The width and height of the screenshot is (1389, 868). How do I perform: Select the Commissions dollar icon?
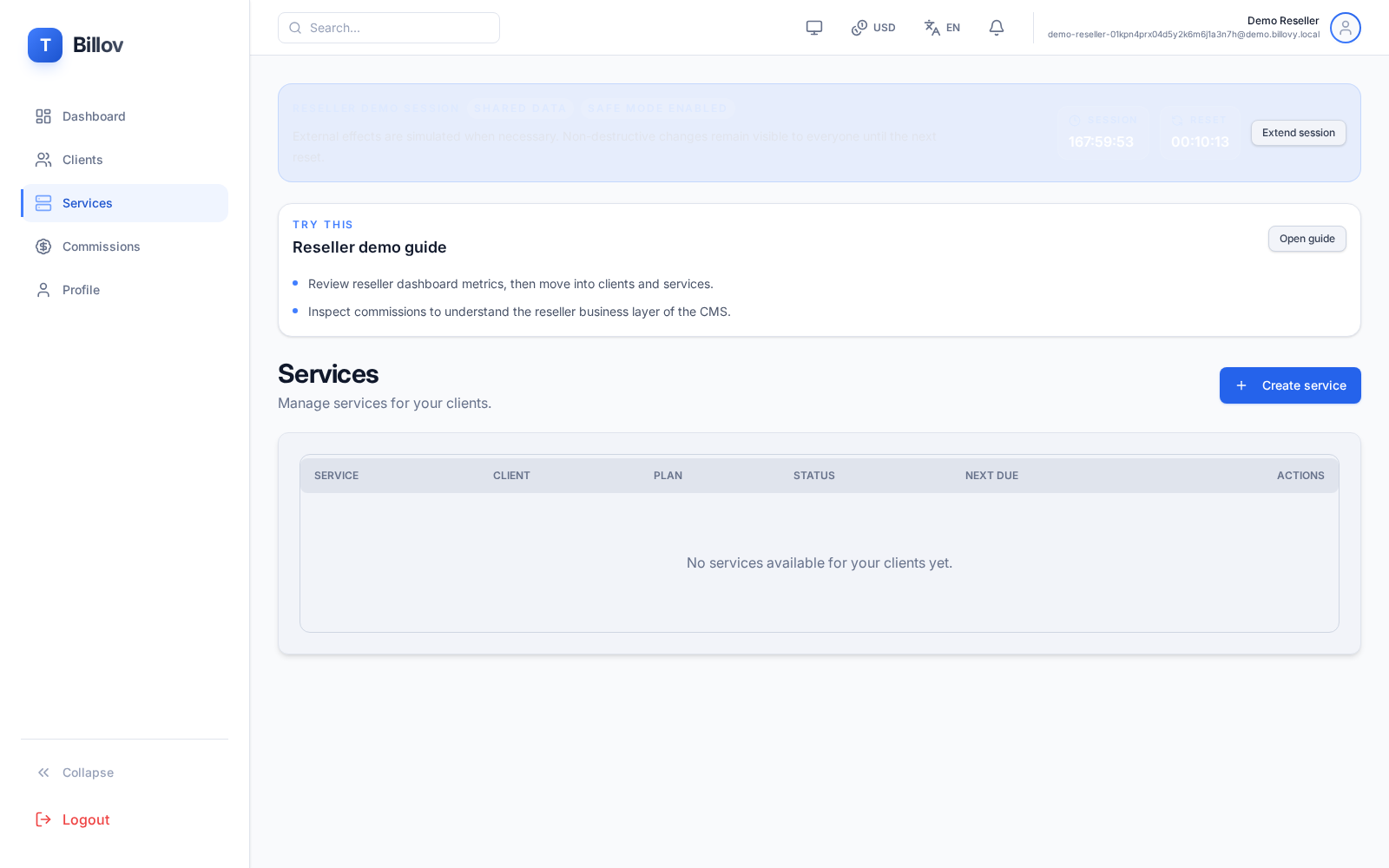pyautogui.click(x=43, y=247)
